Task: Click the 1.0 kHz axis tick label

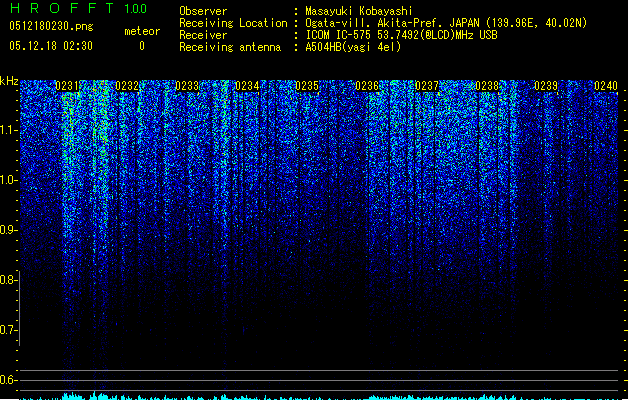Action: pos(8,181)
